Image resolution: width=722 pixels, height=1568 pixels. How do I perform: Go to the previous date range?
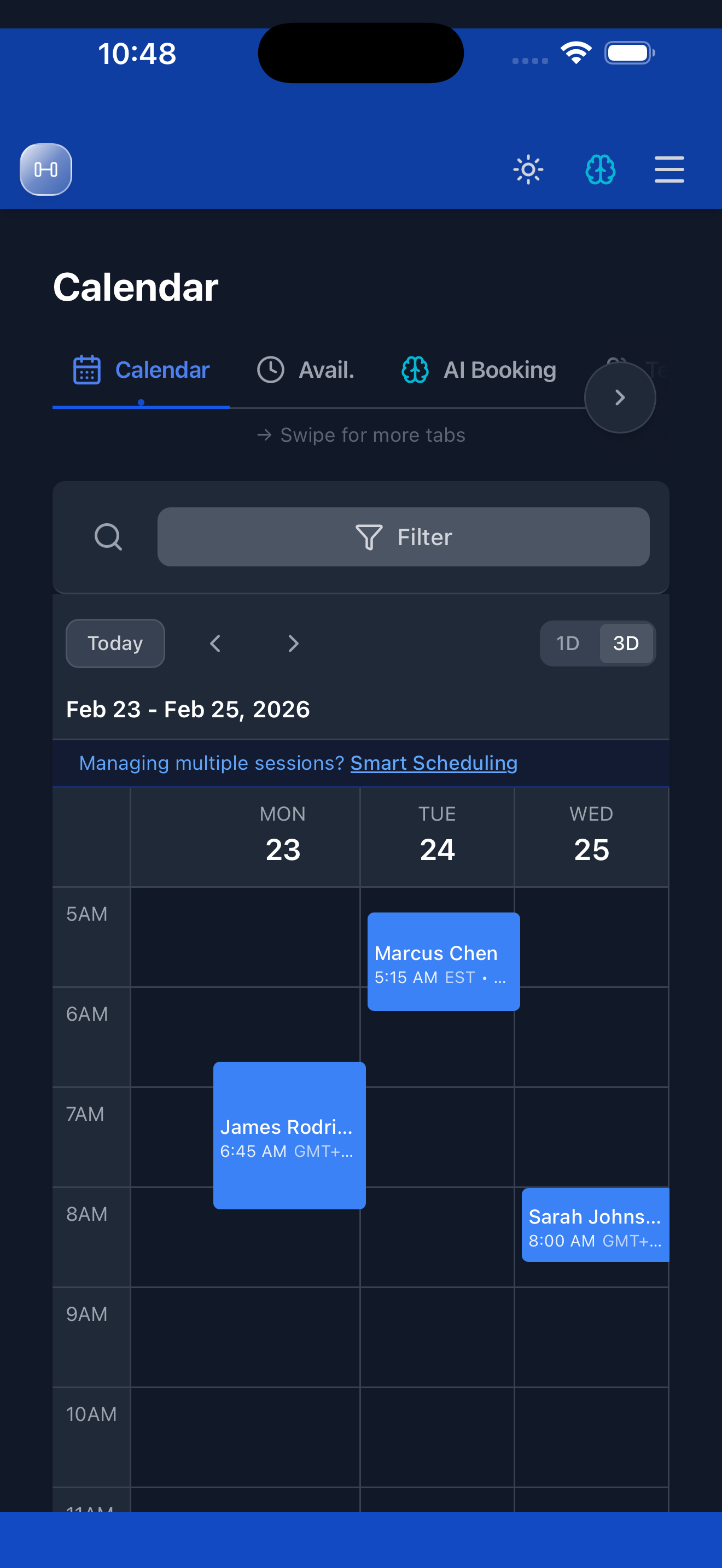point(215,643)
